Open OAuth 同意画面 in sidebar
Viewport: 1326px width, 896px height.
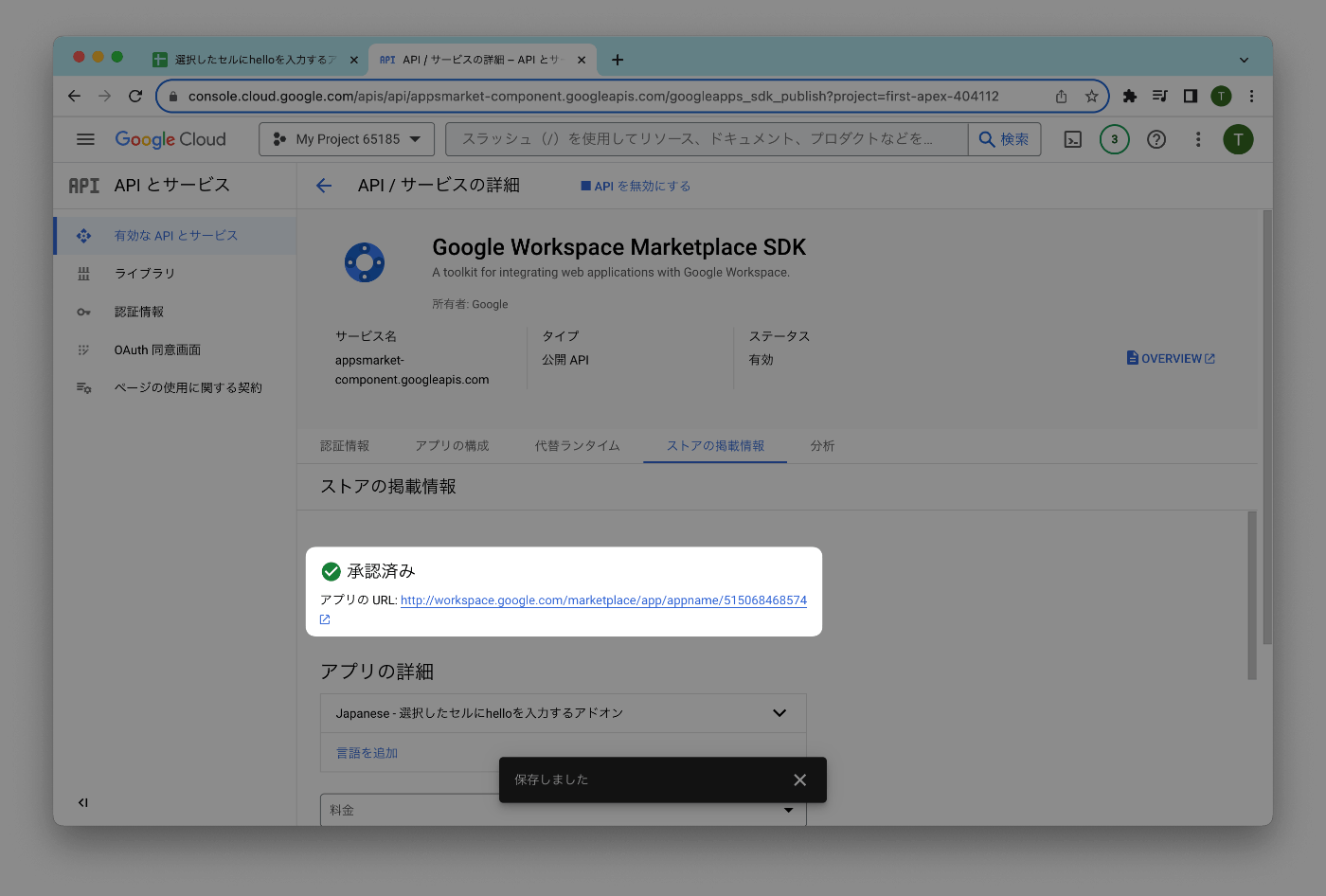[x=175, y=349]
